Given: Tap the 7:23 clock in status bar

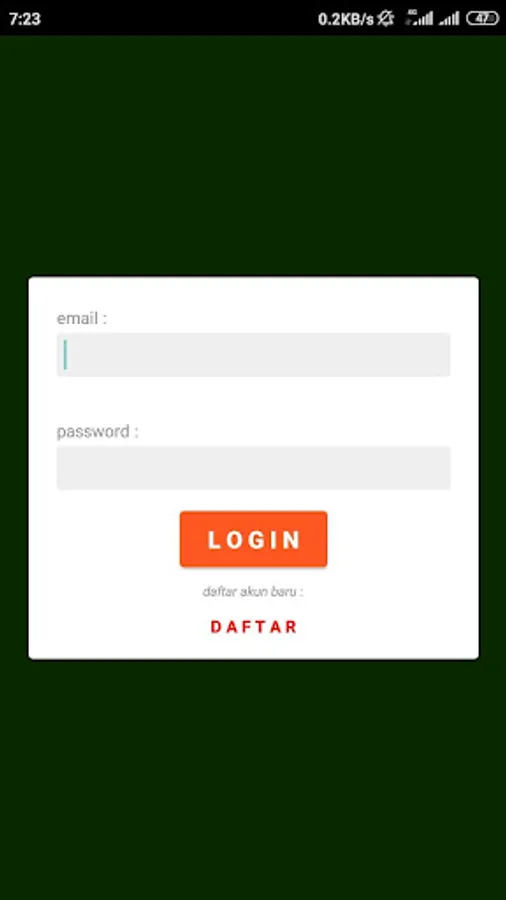Looking at the screenshot, I should point(25,19).
